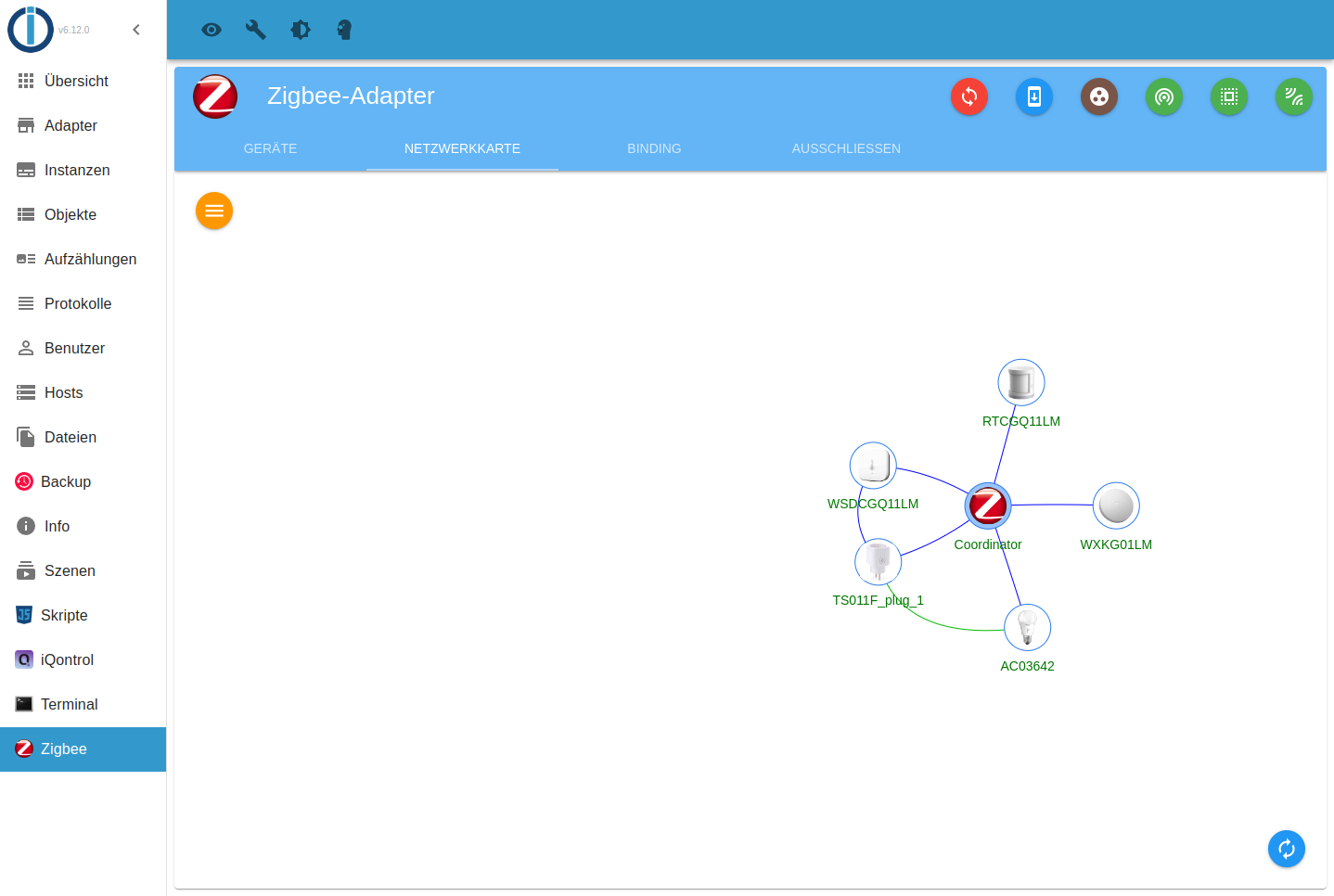Click the red sync refresh button
Viewport: 1334px width, 896px height.
click(x=969, y=96)
